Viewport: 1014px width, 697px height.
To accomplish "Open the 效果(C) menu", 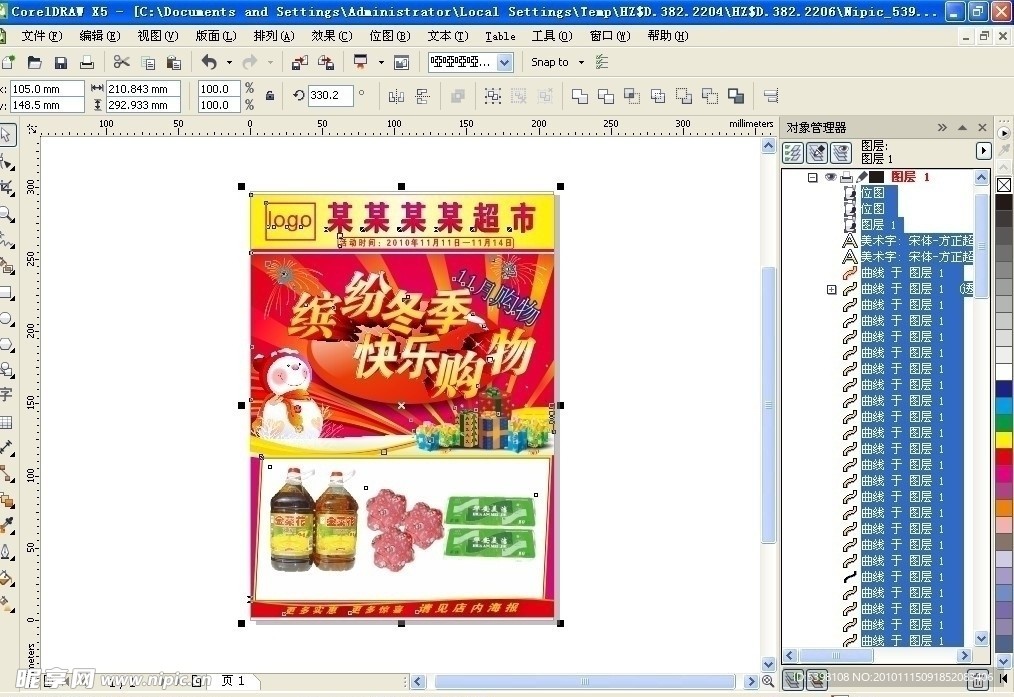I will tap(331, 36).
